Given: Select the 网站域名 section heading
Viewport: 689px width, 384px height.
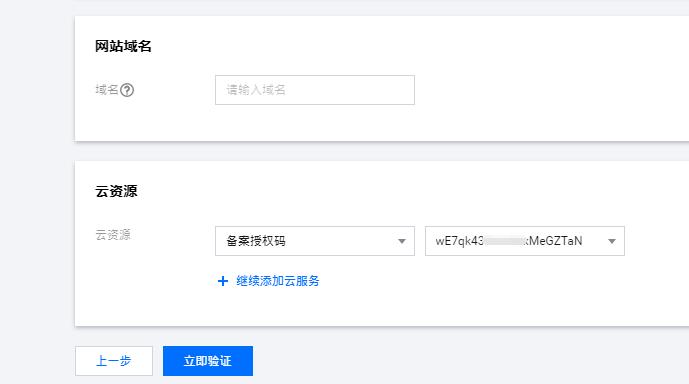Looking at the screenshot, I should click(123, 46).
